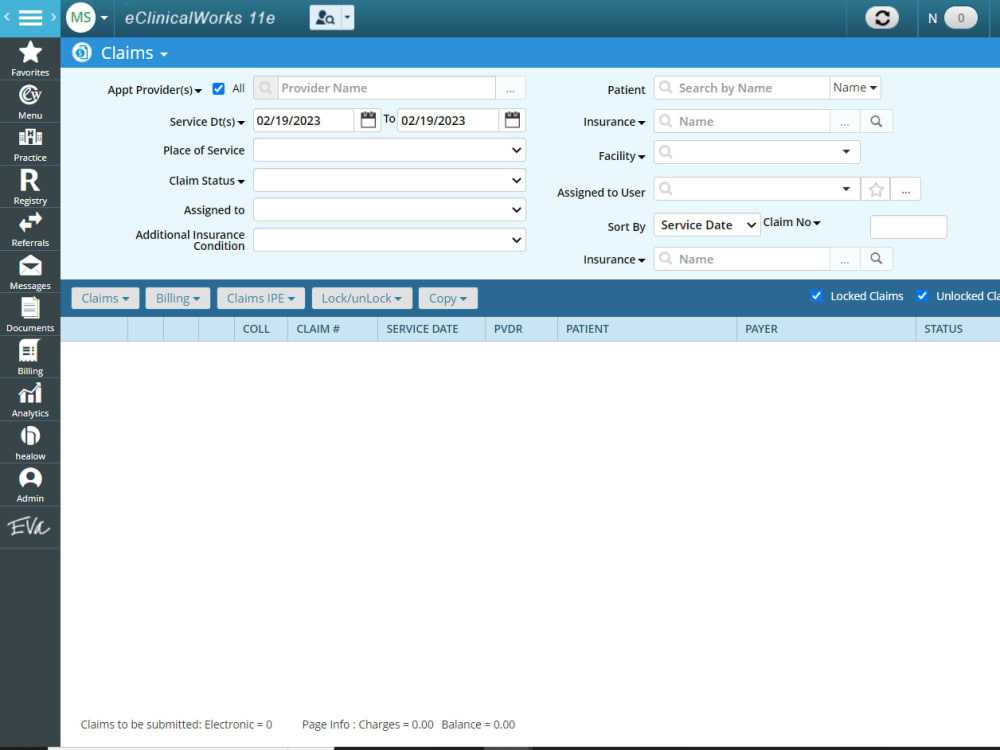Click ellipsis beside Assigned to User
The image size is (1000, 750).
[906, 189]
